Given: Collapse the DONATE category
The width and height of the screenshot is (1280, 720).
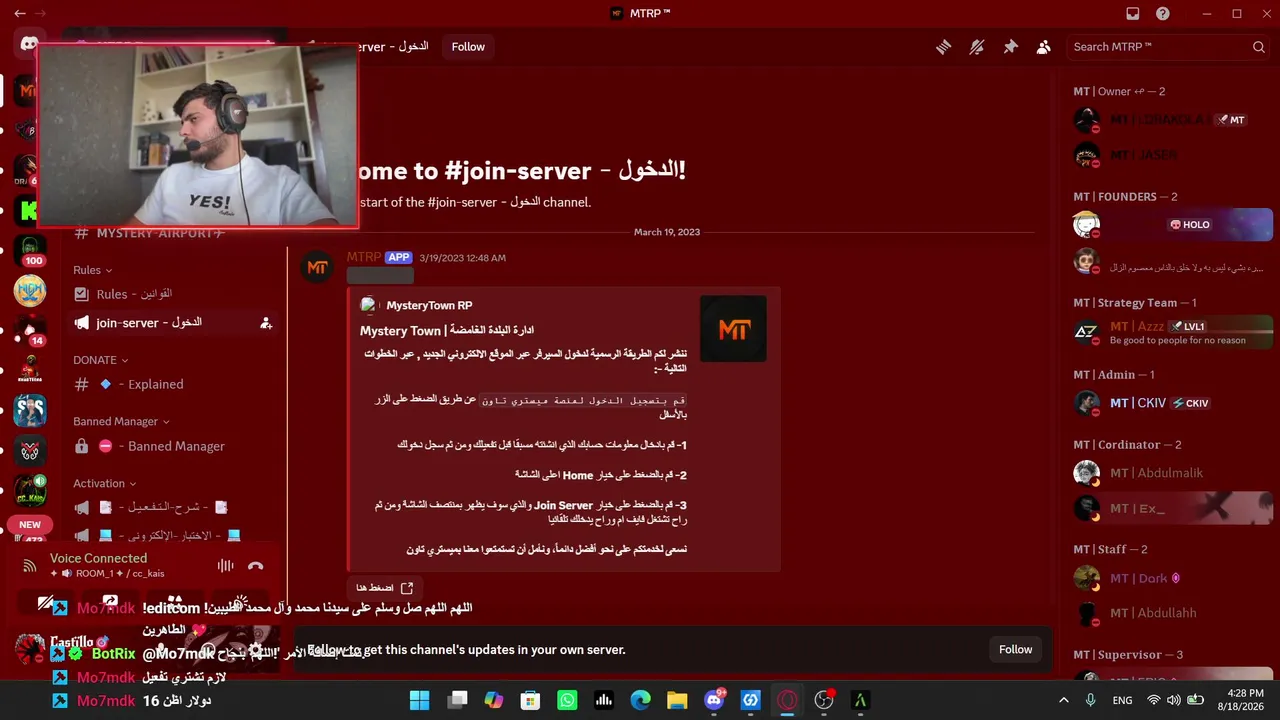Looking at the screenshot, I should tap(100, 360).
